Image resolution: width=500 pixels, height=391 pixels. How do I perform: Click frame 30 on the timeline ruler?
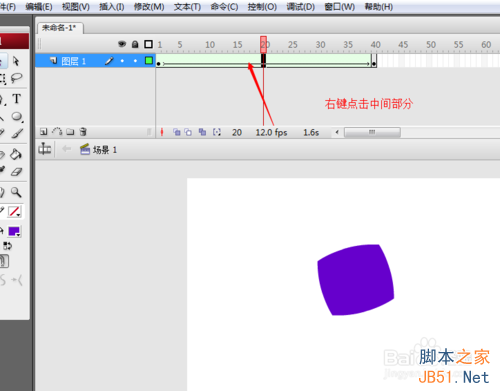(320, 45)
